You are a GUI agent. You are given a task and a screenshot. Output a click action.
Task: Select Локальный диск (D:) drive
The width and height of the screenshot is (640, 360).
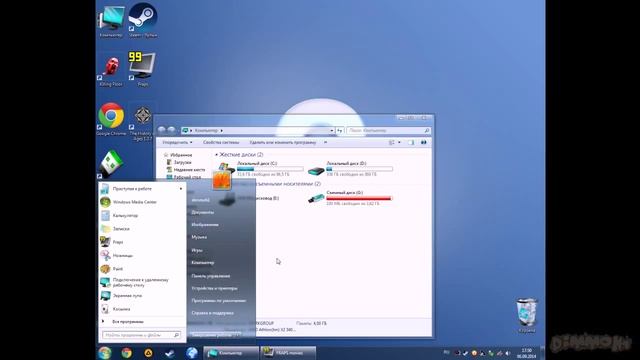tap(350, 169)
